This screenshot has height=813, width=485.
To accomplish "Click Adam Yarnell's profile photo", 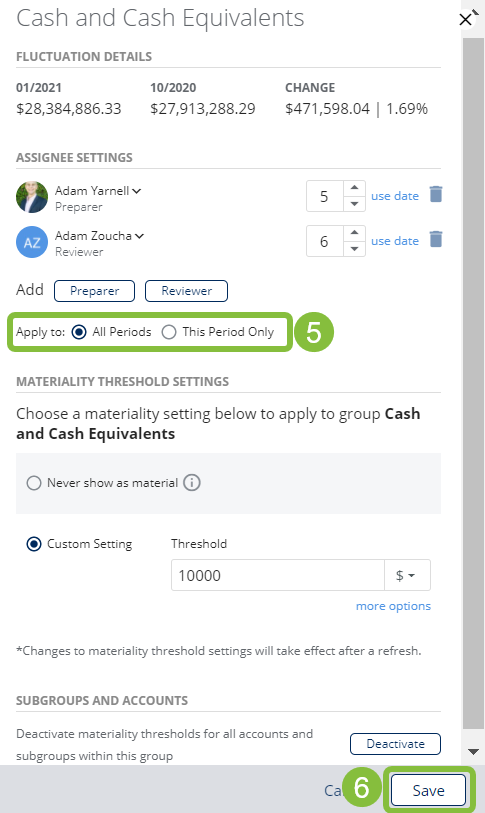I will pos(32,197).
